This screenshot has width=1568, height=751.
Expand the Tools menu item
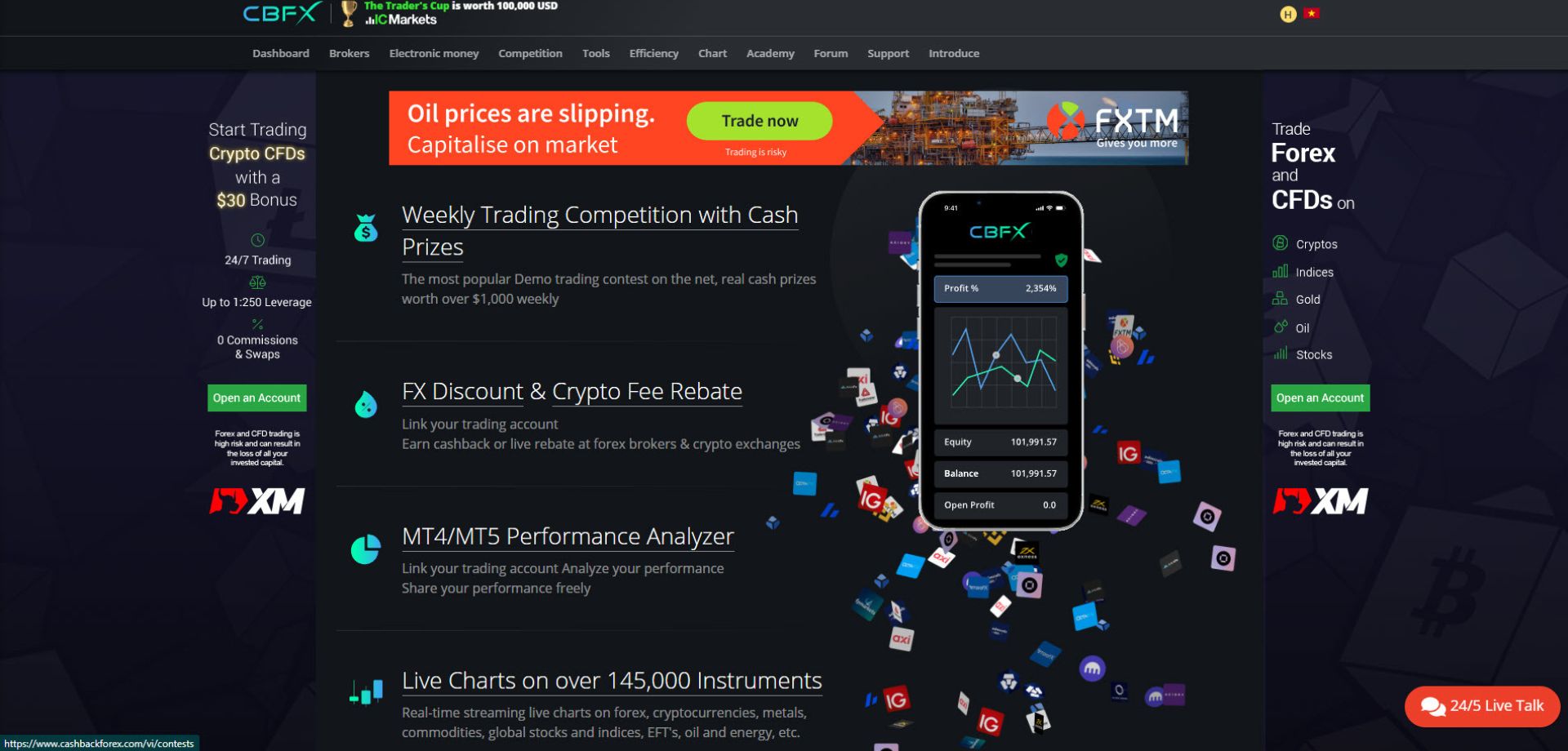(x=595, y=53)
